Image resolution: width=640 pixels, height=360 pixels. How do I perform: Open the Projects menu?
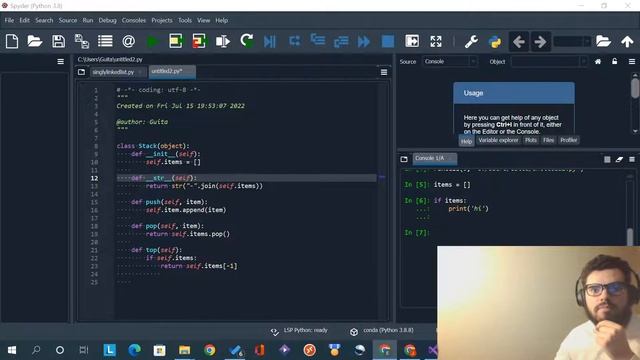pos(162,20)
